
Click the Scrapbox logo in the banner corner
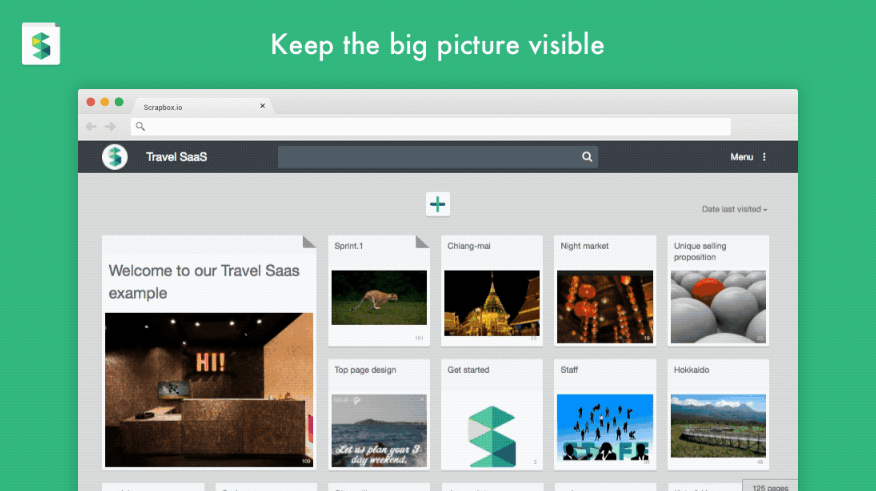point(41,44)
